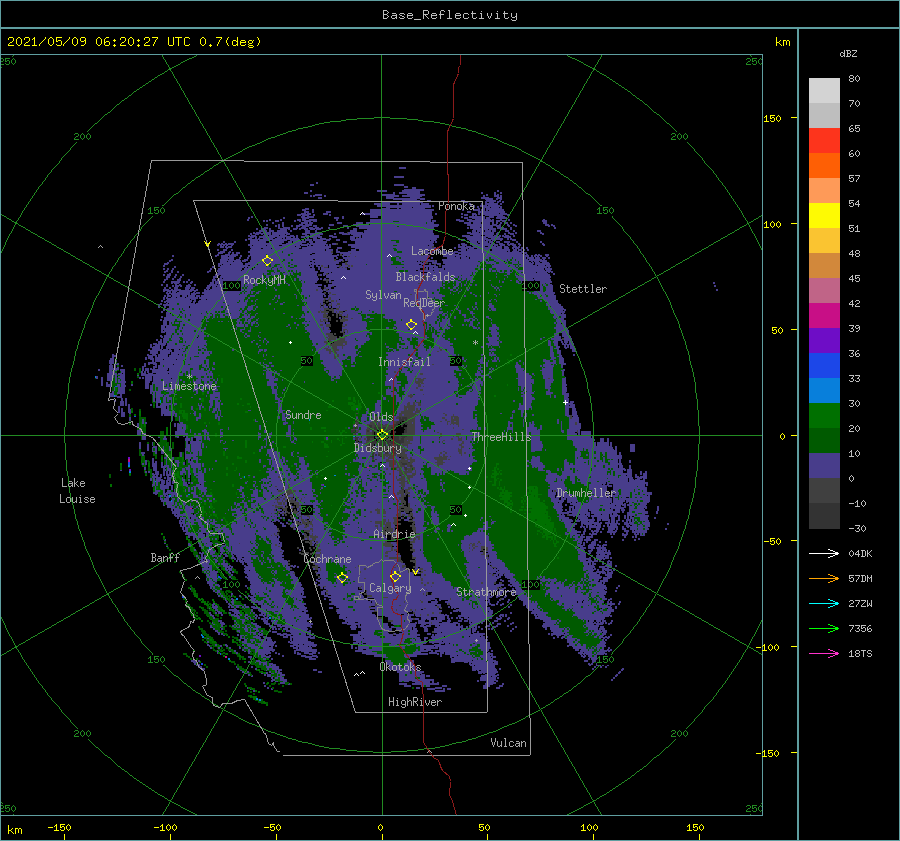Click the Drumheller city label
This screenshot has height=841, width=900.
tap(586, 493)
